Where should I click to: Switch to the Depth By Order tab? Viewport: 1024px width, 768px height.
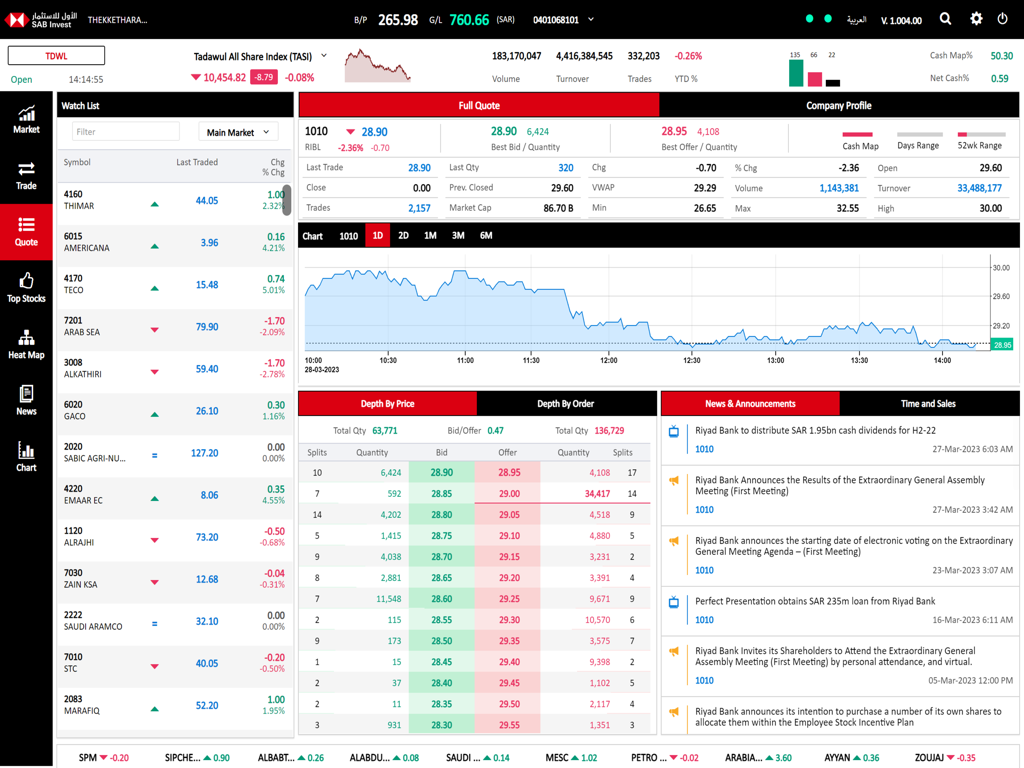568,403
